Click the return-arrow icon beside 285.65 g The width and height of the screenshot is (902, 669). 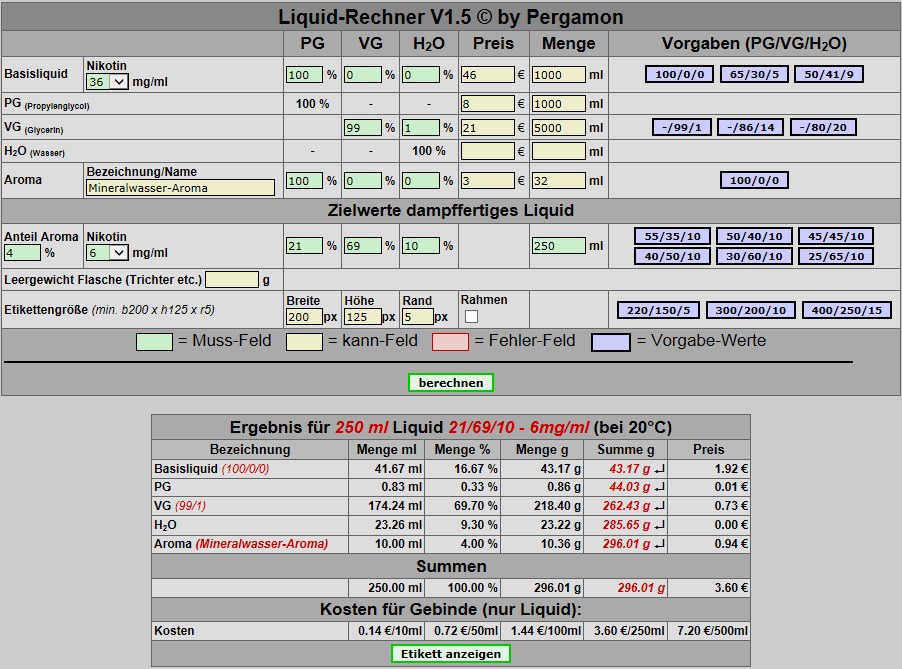pos(659,526)
